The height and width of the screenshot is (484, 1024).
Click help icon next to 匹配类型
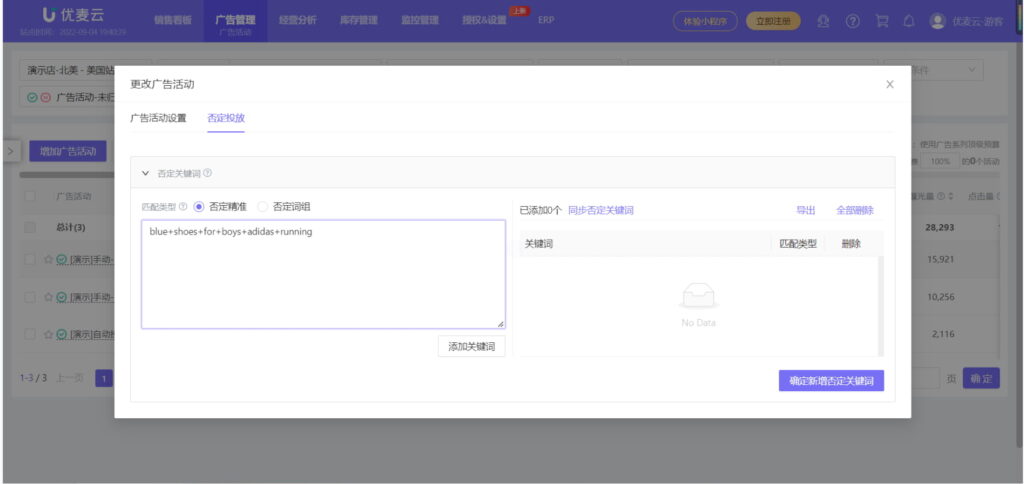click(x=183, y=207)
